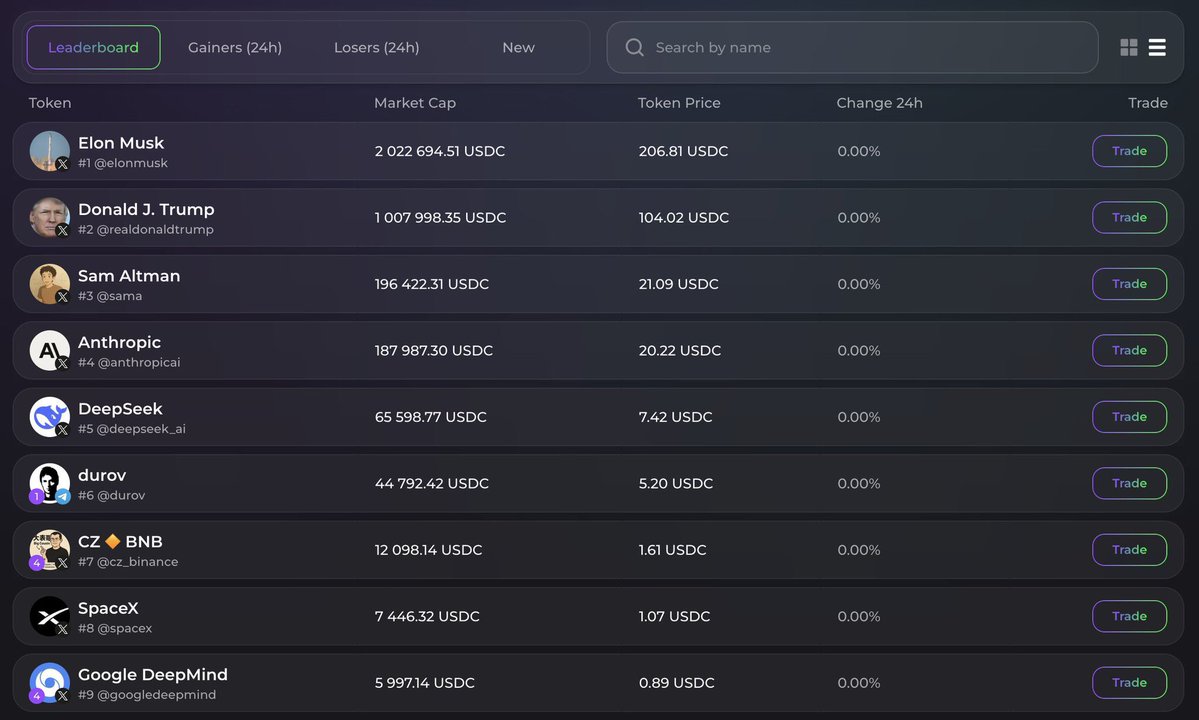Open Elon Musk token name

coord(121,143)
